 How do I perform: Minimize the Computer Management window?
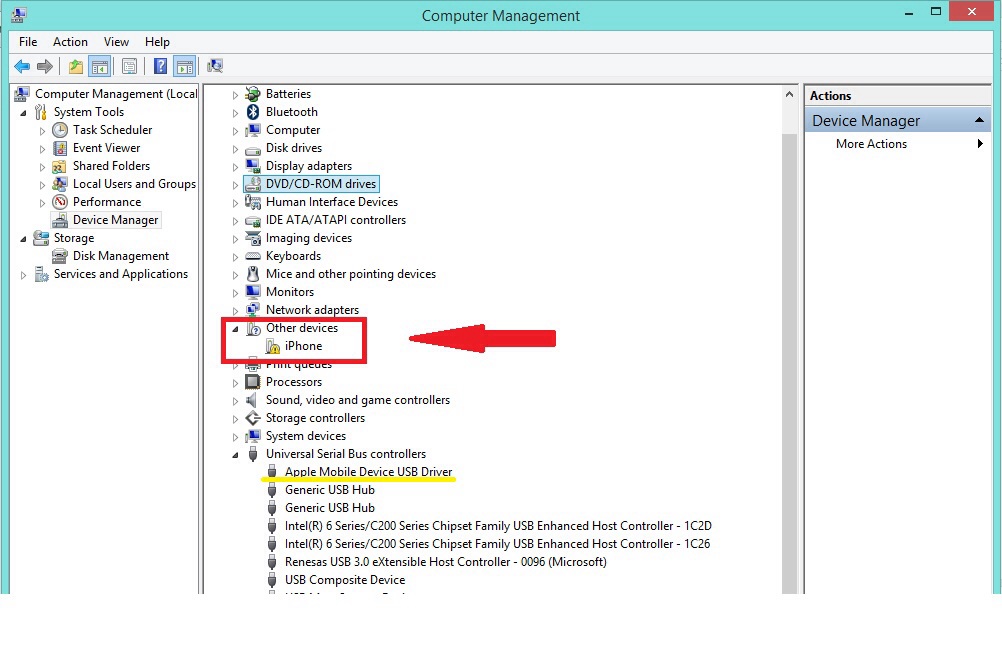click(x=909, y=13)
